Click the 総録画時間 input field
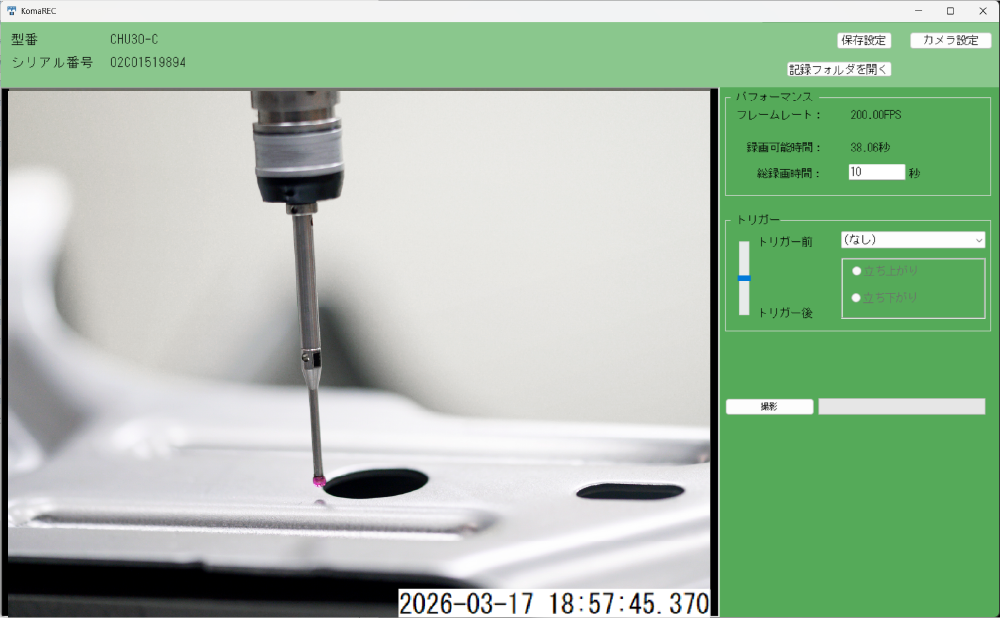 pyautogui.click(x=876, y=172)
